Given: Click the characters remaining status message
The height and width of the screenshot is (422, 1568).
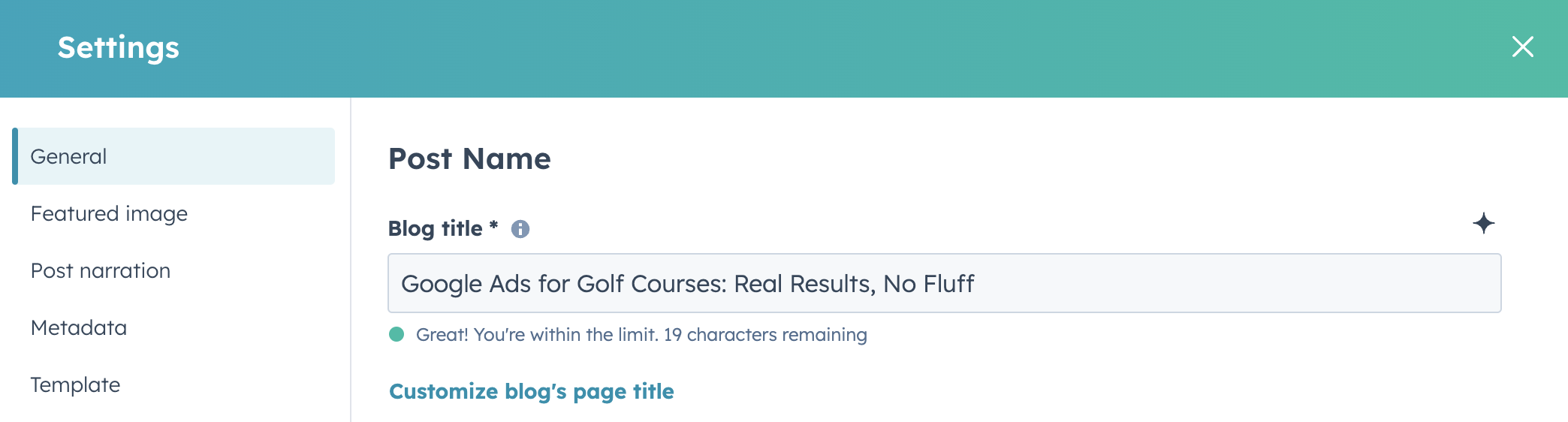Looking at the screenshot, I should [641, 334].
